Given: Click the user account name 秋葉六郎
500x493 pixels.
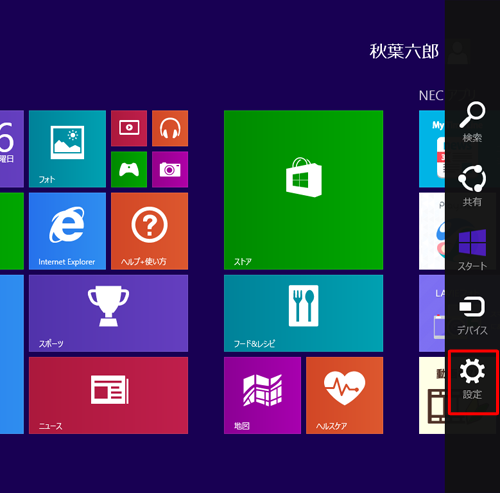Looking at the screenshot, I should [x=404, y=52].
